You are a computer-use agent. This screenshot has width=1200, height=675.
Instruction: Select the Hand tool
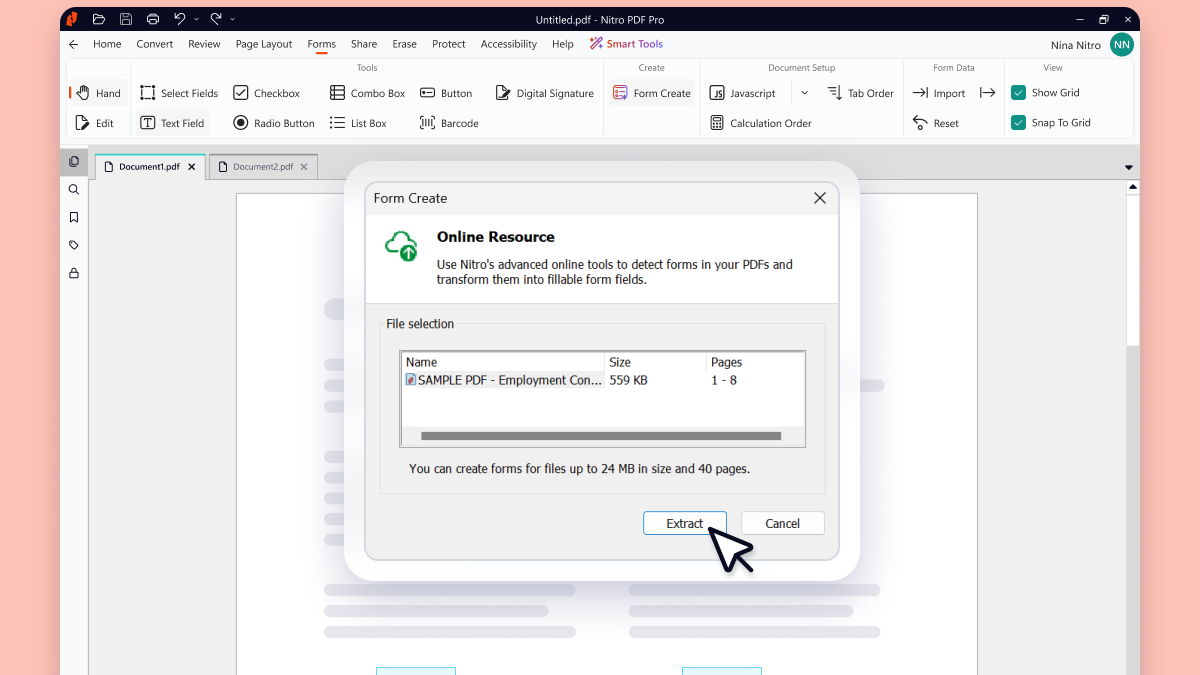[98, 93]
